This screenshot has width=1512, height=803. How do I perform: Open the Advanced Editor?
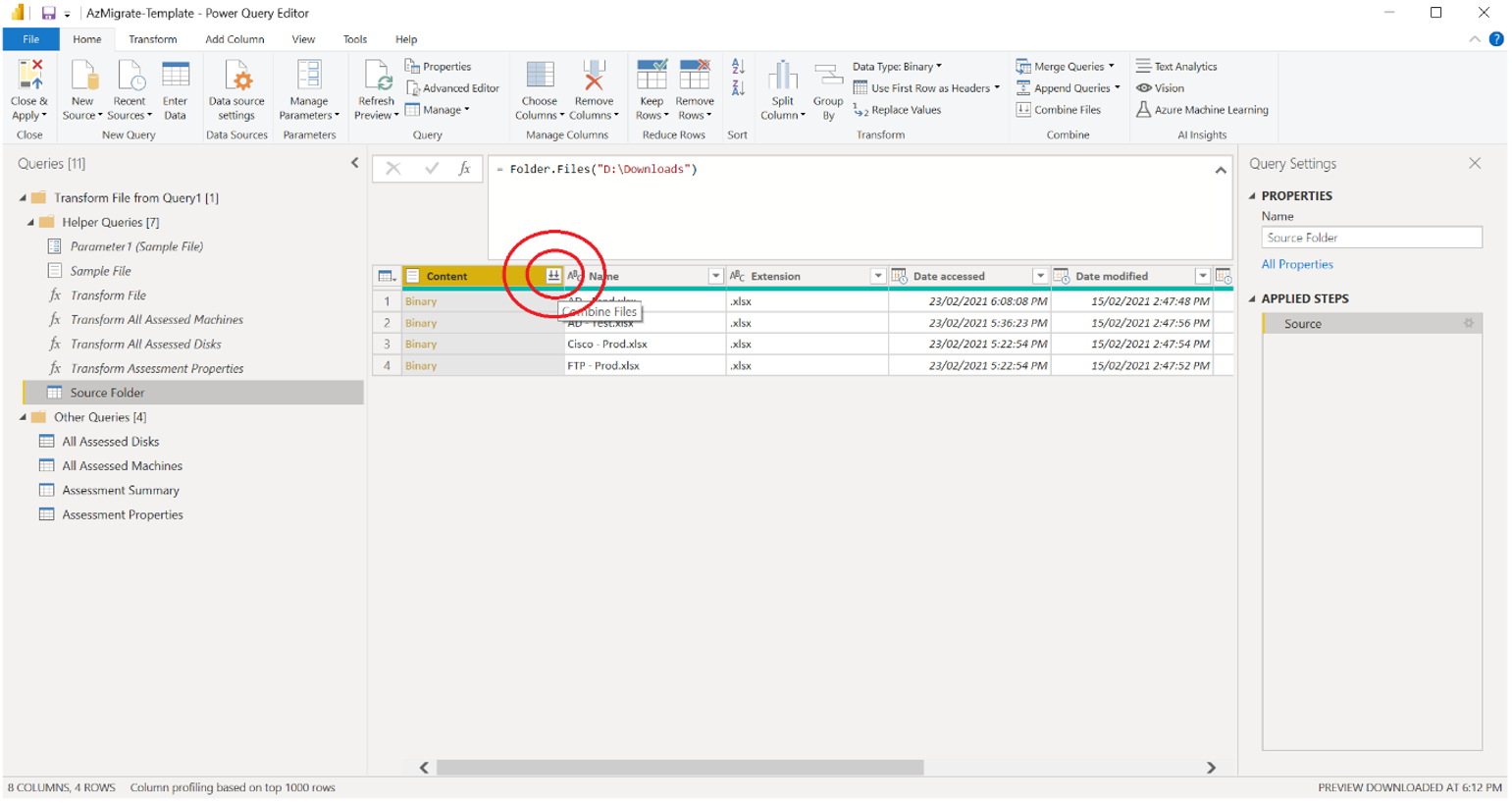click(x=452, y=88)
